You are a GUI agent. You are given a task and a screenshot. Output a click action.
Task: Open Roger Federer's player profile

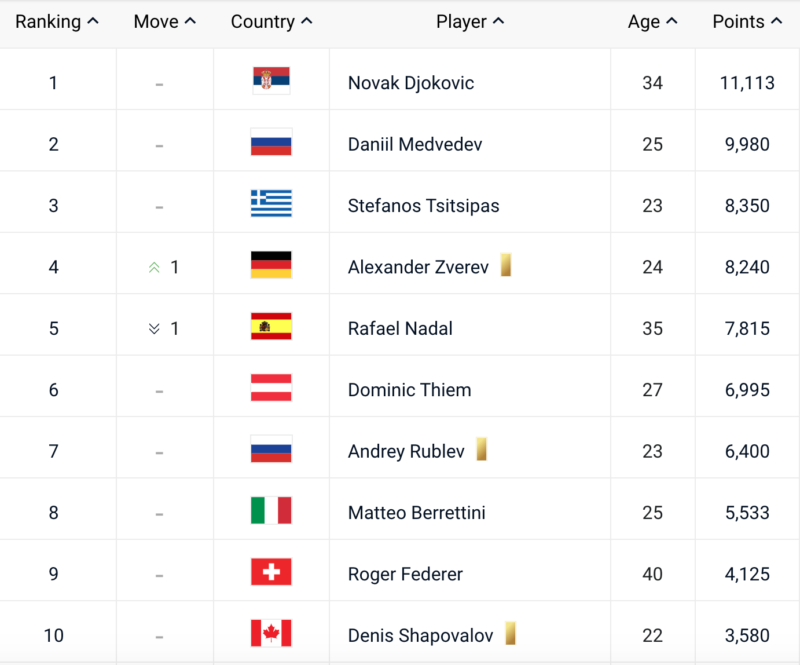405,574
